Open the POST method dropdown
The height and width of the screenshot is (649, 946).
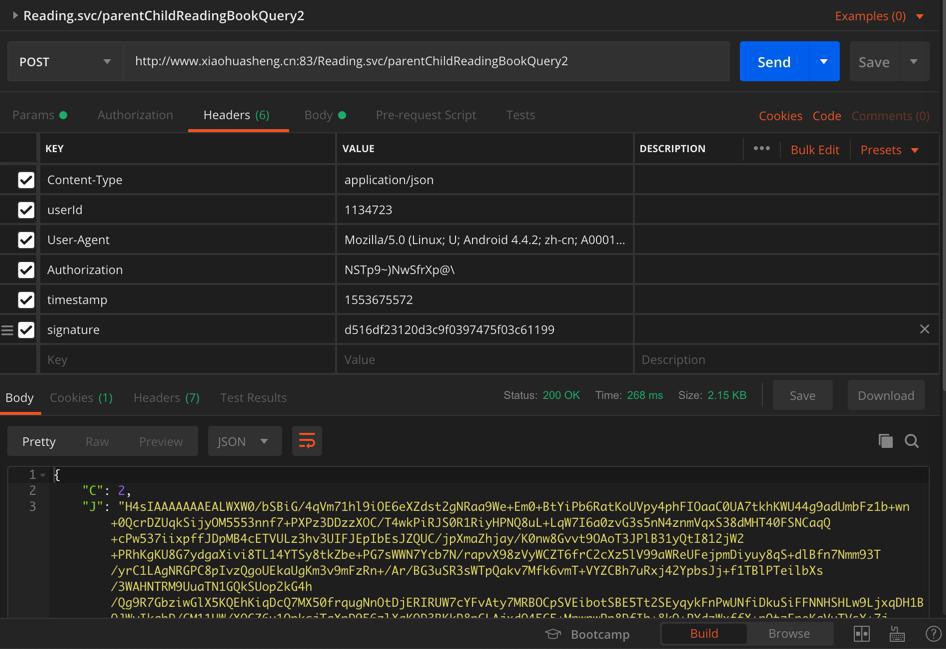[x=65, y=62]
